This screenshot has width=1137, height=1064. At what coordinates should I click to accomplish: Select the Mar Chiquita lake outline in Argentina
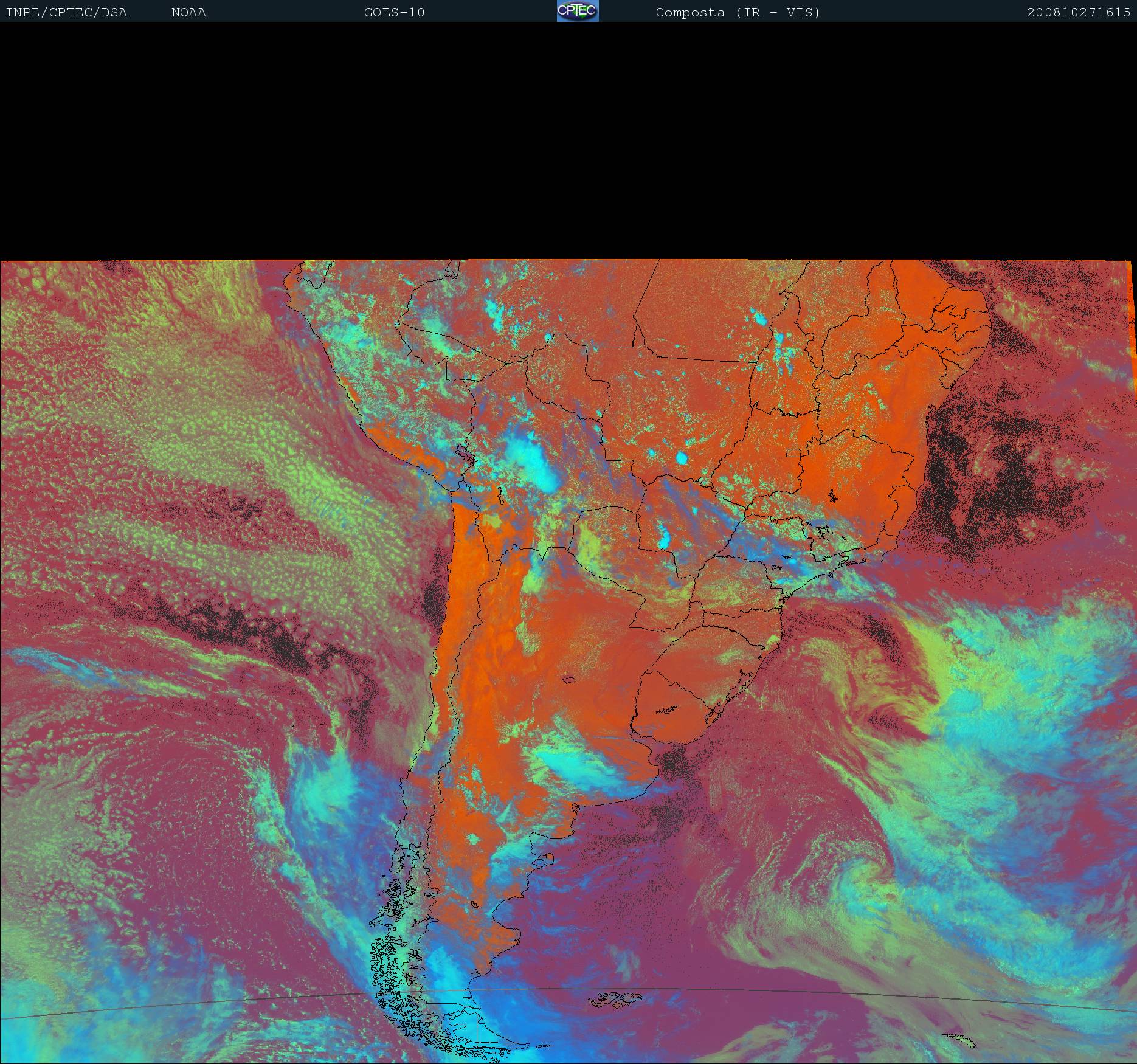tap(569, 680)
